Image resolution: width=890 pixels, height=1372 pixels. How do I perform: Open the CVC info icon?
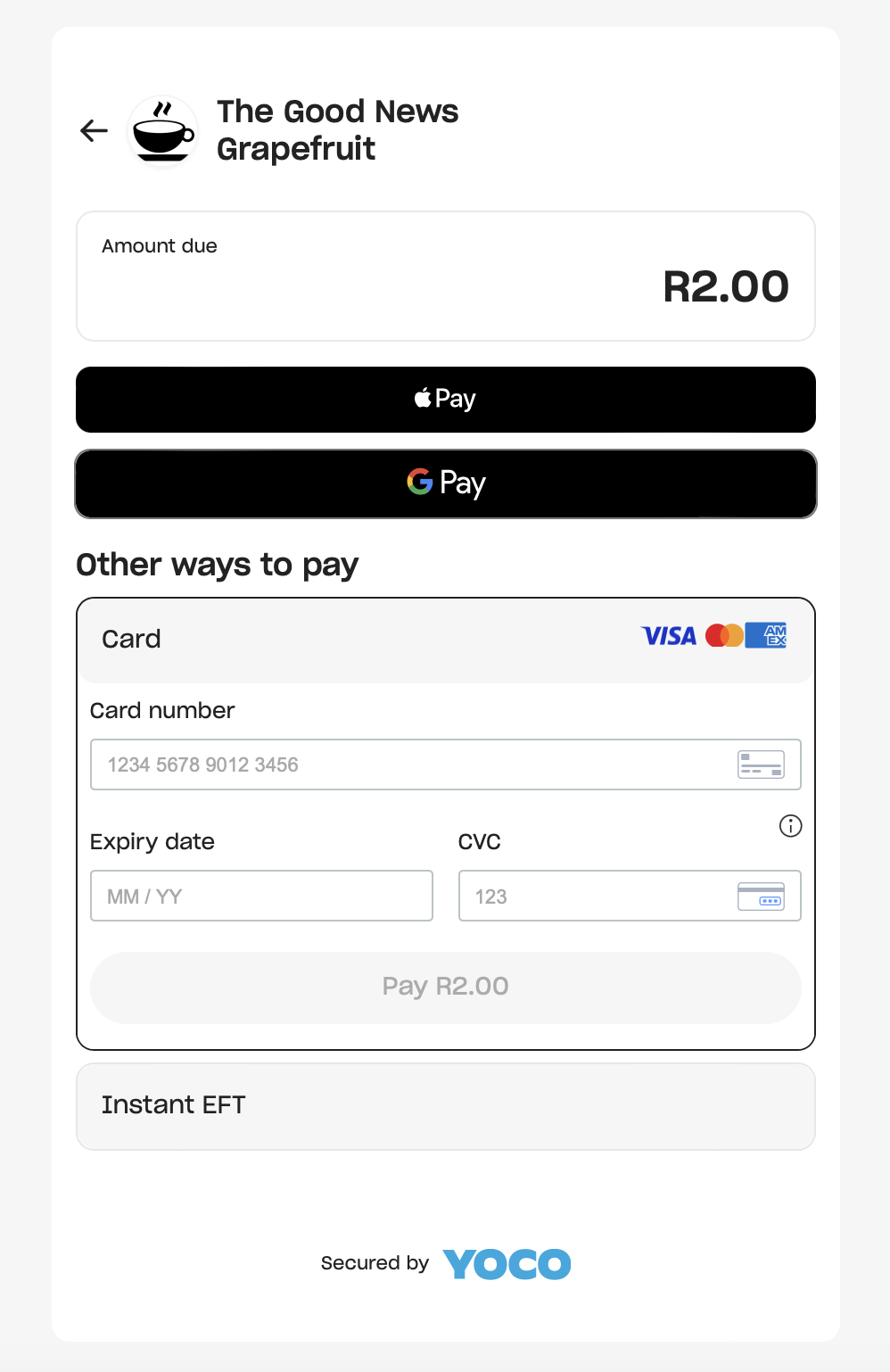pos(790,826)
